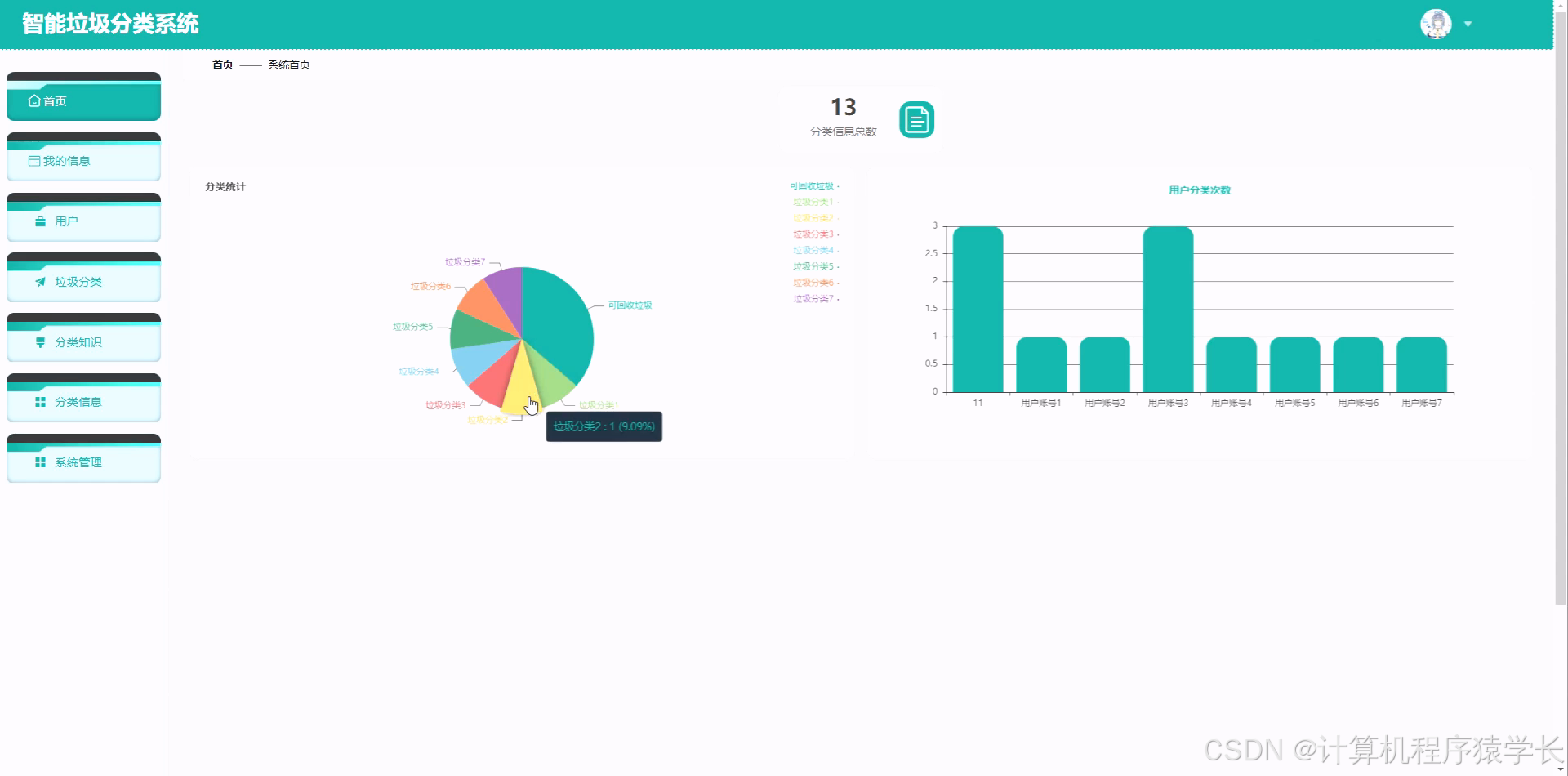Viewport: 1568px width, 776px height.
Task: Click the document icon next to 分类信息总数
Action: [916, 120]
